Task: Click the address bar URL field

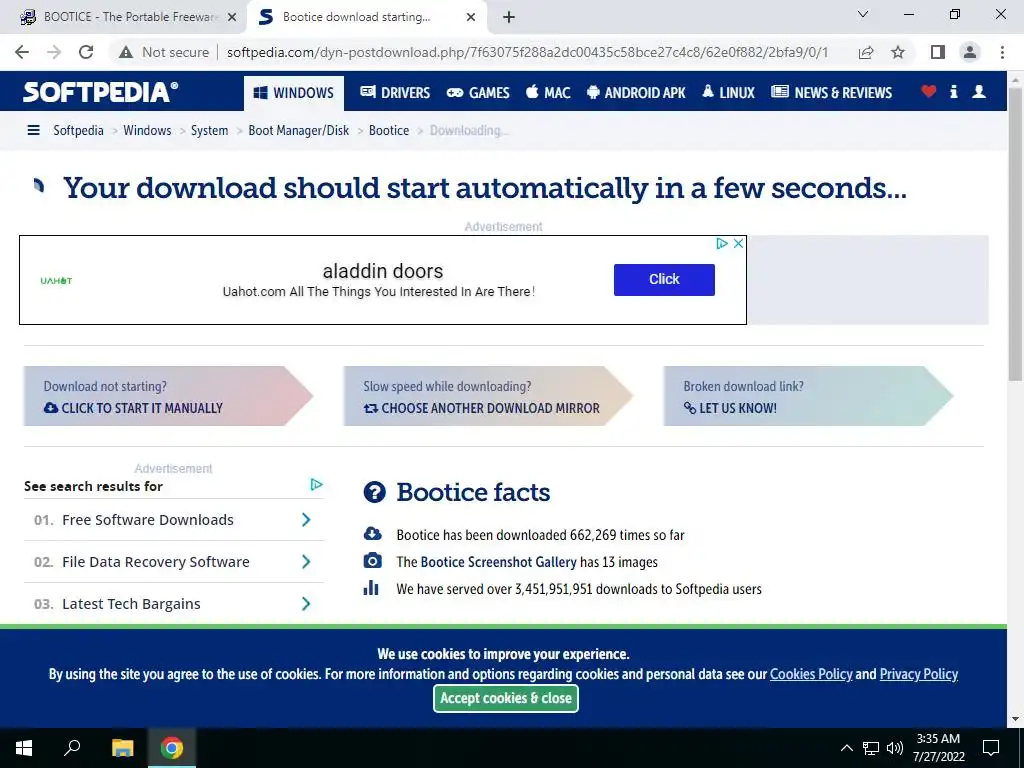Action: coord(527,52)
